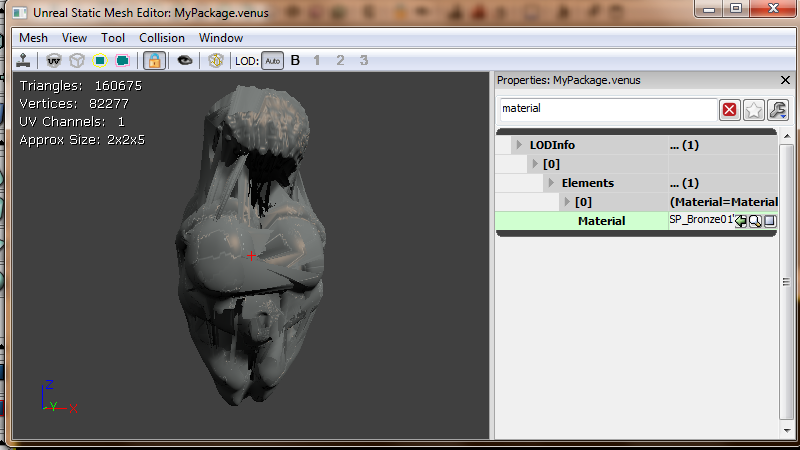Select Auto LOD button
Viewport: 800px width, 450px height.
click(x=272, y=61)
